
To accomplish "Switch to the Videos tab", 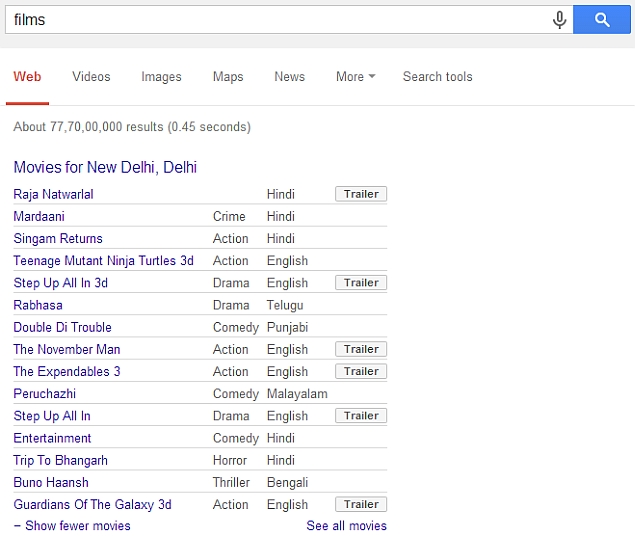I will point(91,77).
